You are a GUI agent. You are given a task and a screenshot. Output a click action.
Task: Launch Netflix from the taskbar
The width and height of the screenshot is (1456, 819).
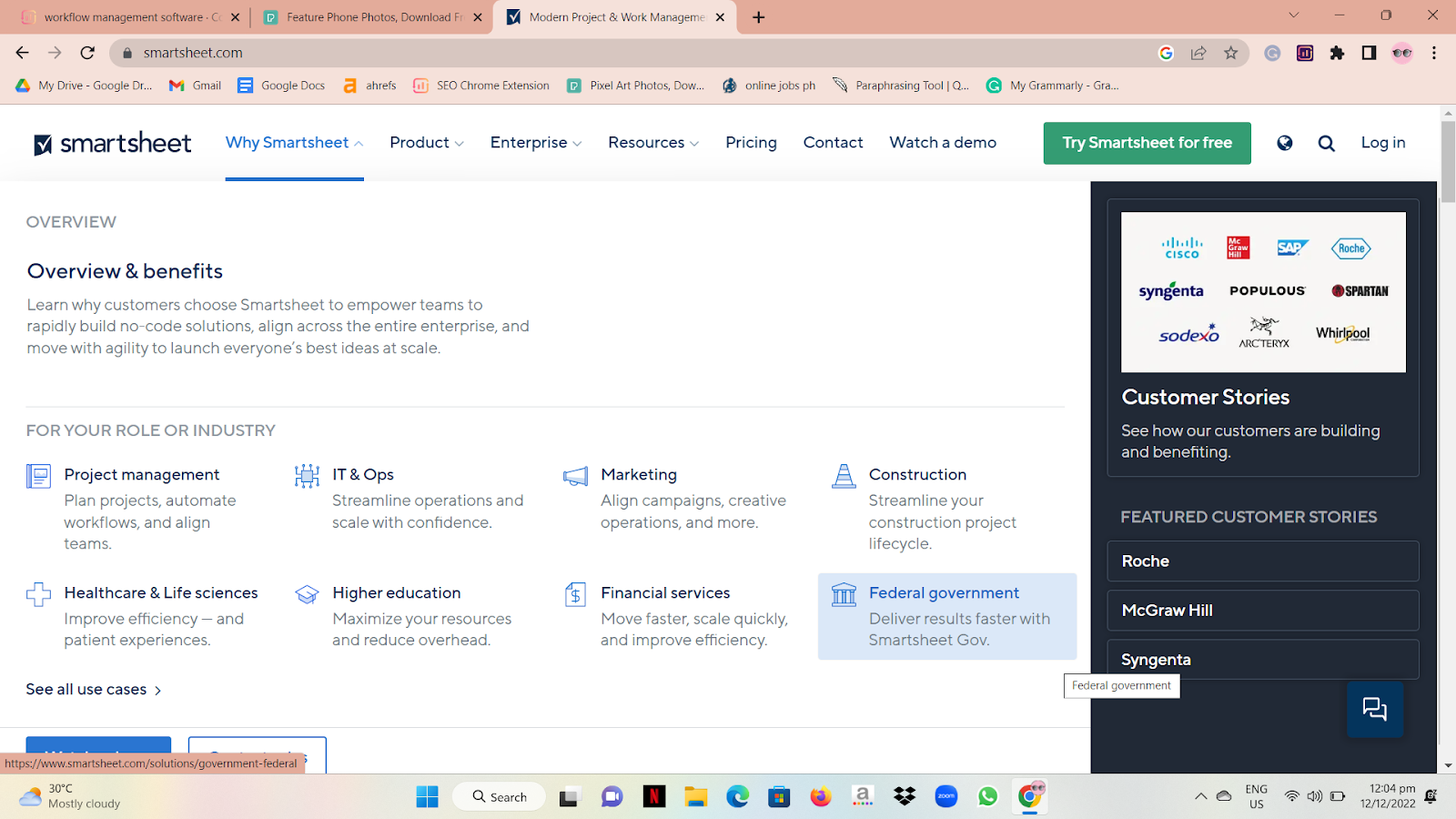pyautogui.click(x=654, y=797)
